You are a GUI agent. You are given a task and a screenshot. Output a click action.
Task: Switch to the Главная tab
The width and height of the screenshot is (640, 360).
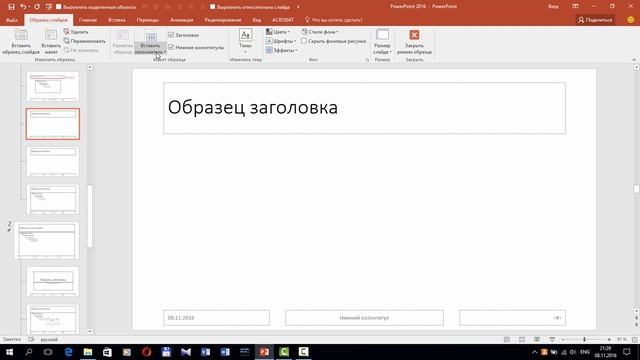point(88,20)
